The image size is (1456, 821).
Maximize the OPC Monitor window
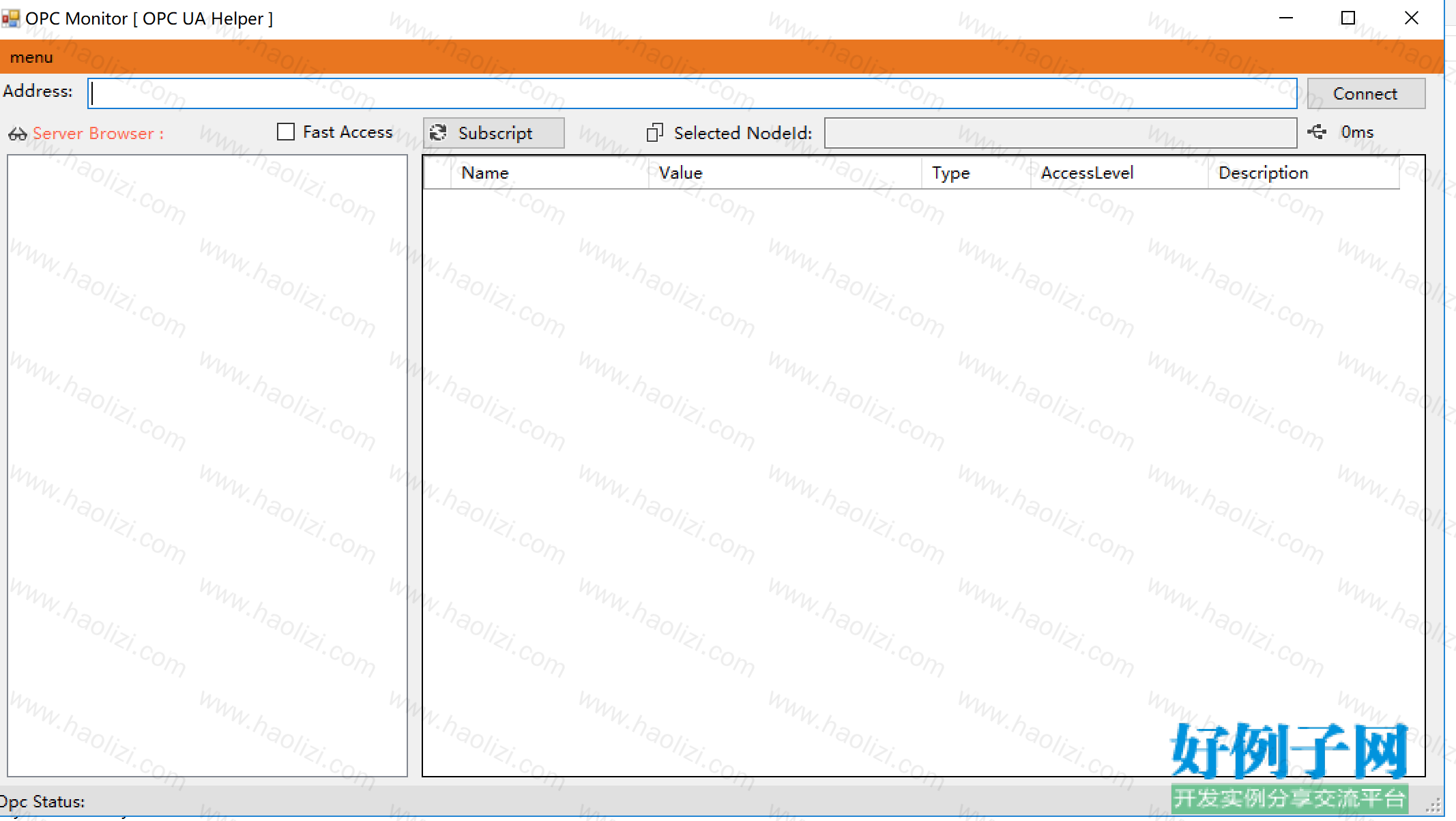[1348, 18]
